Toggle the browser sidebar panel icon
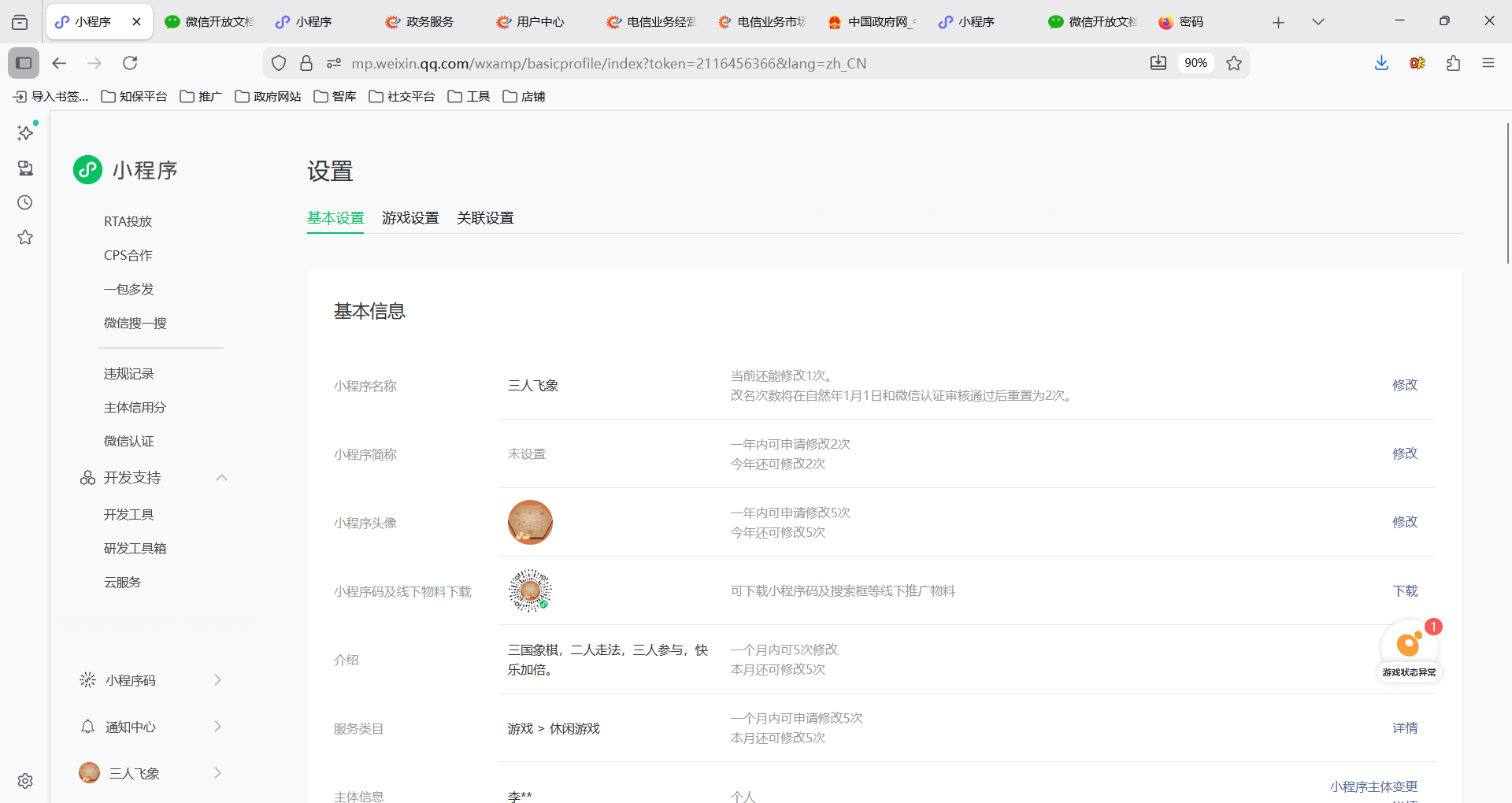The width and height of the screenshot is (1512, 803). tap(24, 63)
